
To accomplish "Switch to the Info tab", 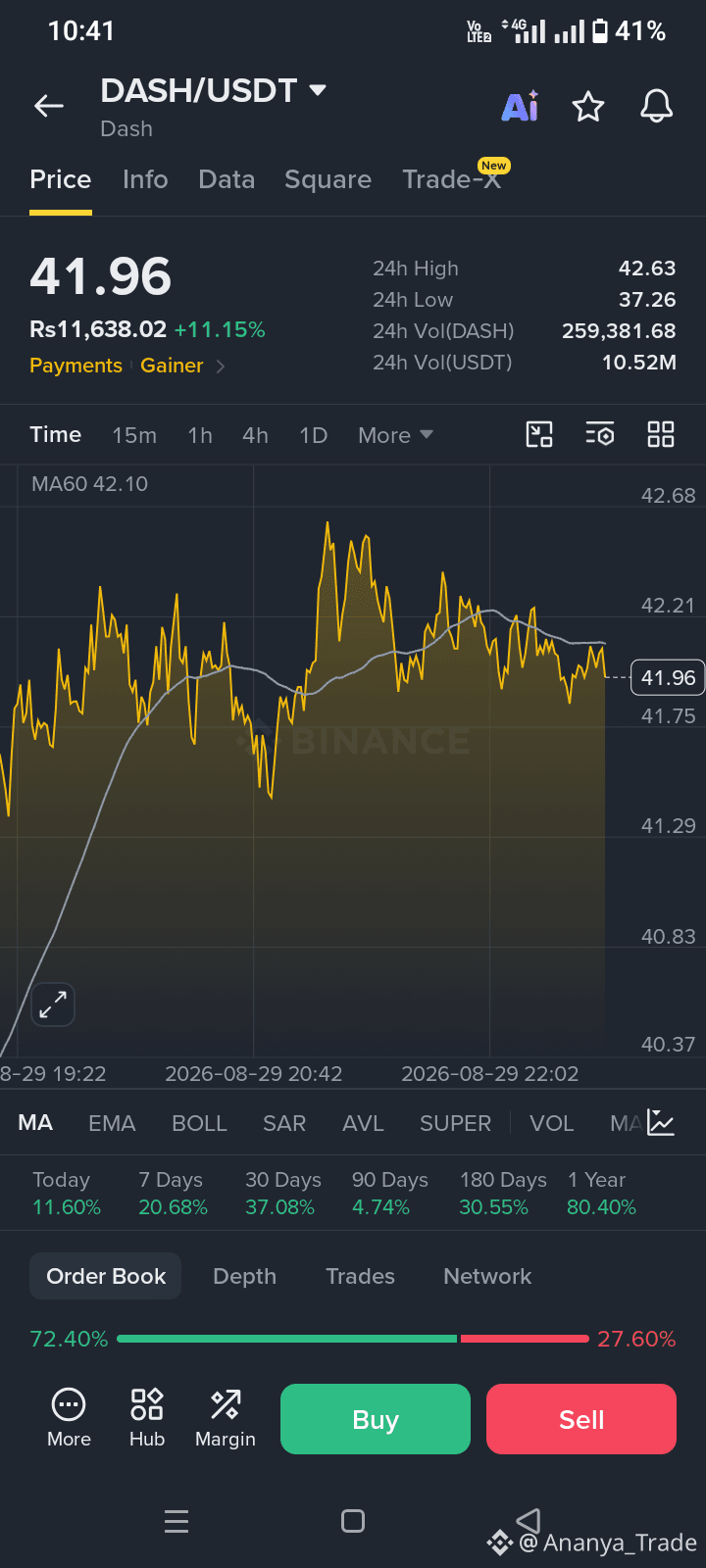I will coord(145,179).
